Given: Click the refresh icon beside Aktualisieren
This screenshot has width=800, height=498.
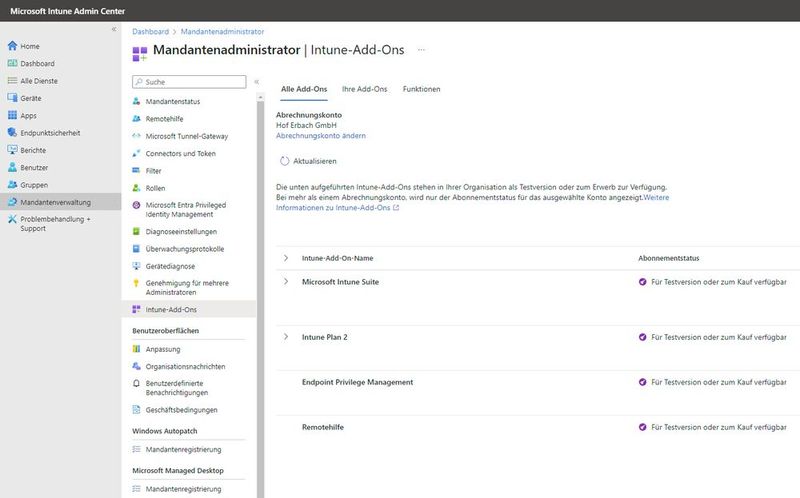Looking at the screenshot, I should coord(284,161).
